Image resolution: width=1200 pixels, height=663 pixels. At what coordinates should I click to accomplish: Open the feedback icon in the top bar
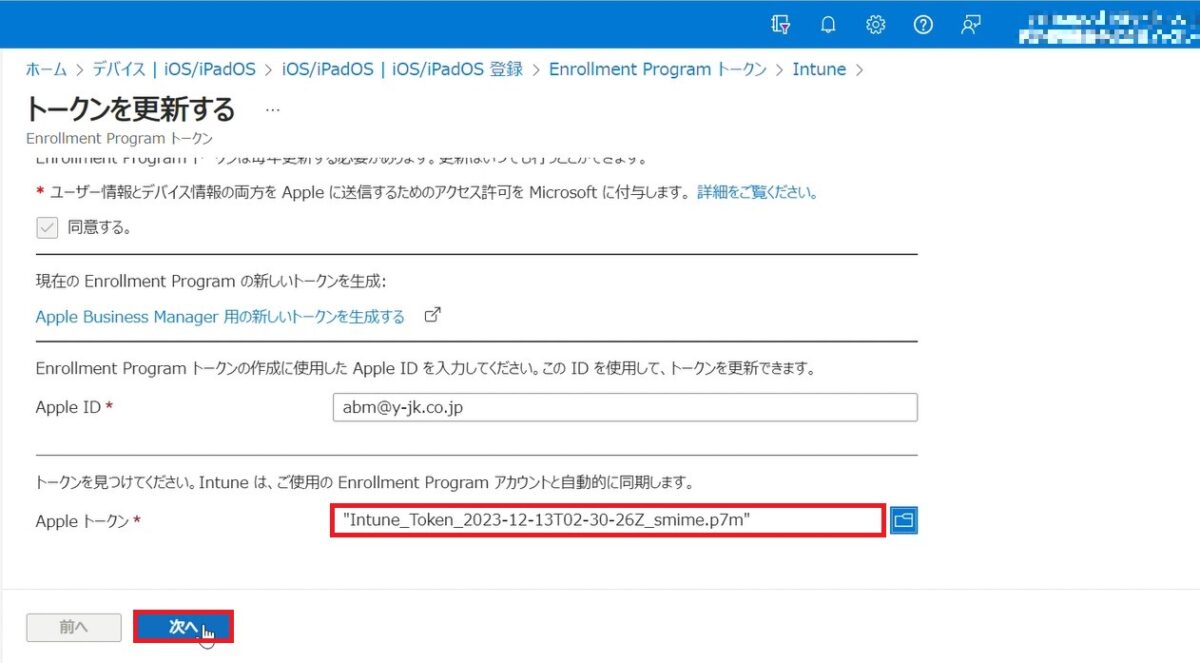coord(970,24)
